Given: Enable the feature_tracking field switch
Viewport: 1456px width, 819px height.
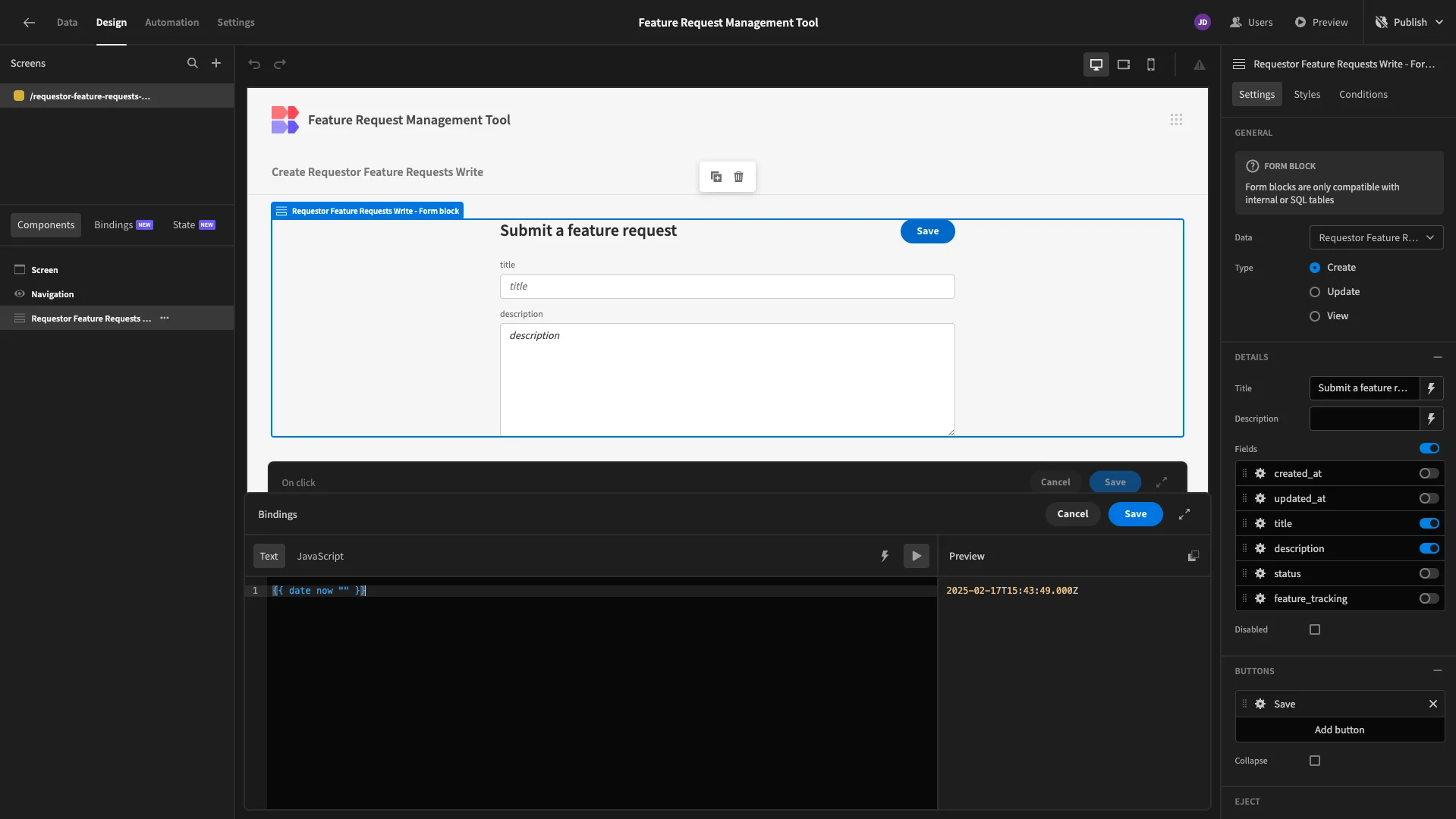Looking at the screenshot, I should pyautogui.click(x=1429, y=598).
